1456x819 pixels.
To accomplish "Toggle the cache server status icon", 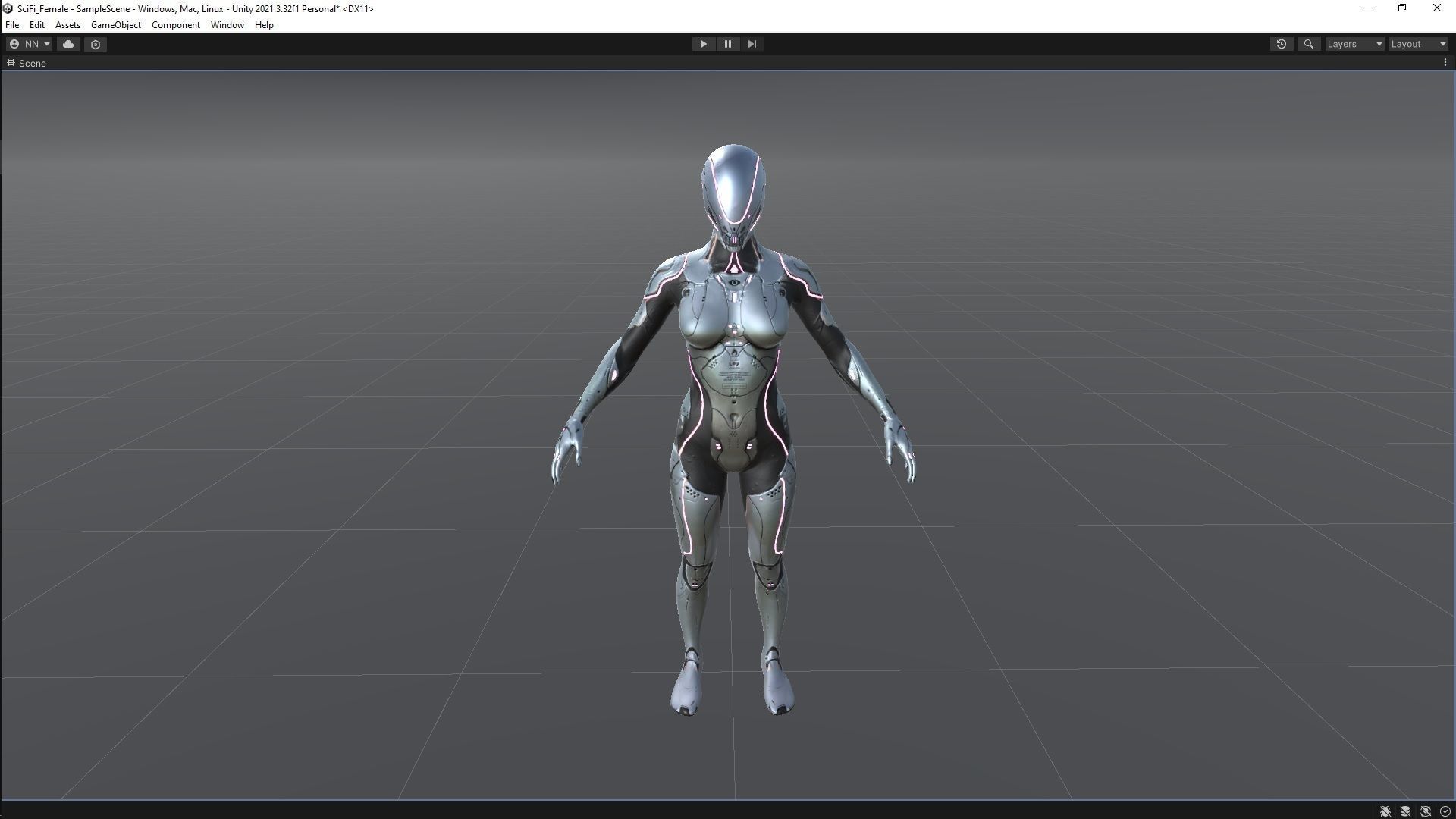I will pyautogui.click(x=1405, y=811).
